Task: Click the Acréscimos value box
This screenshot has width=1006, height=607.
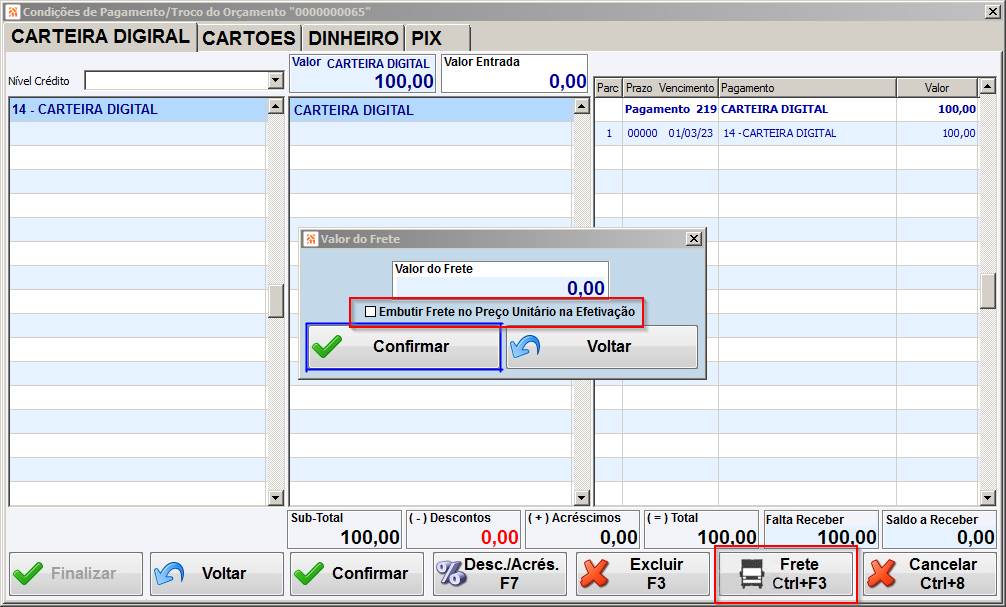Action: pyautogui.click(x=583, y=529)
